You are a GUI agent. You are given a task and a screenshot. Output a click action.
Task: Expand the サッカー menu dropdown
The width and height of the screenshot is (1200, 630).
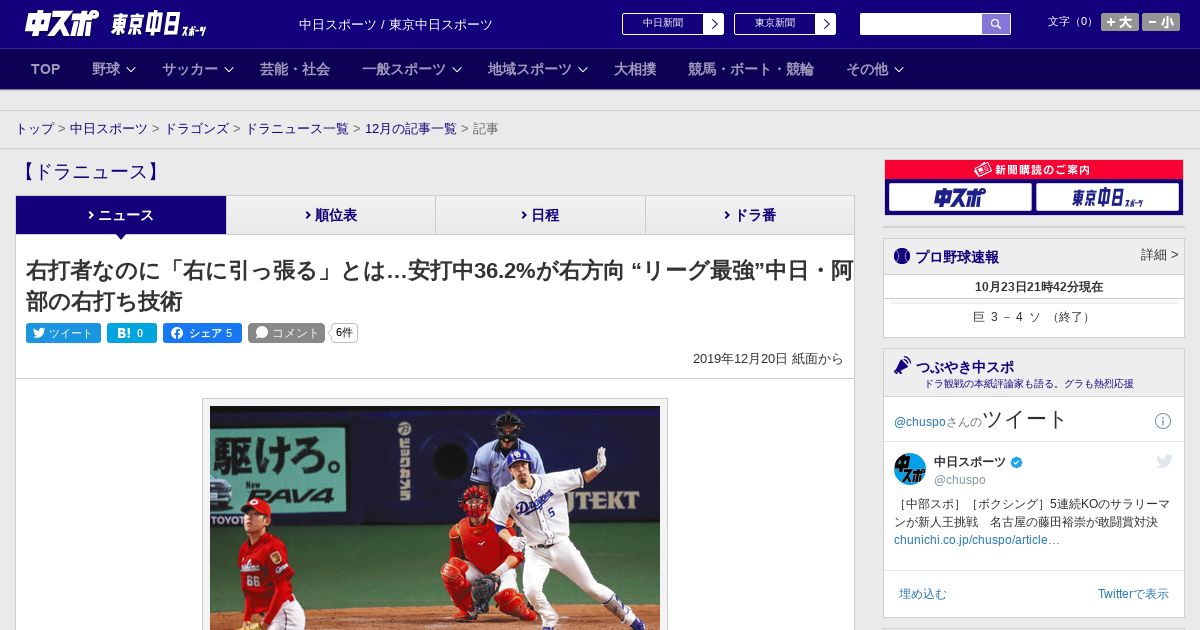(x=198, y=69)
